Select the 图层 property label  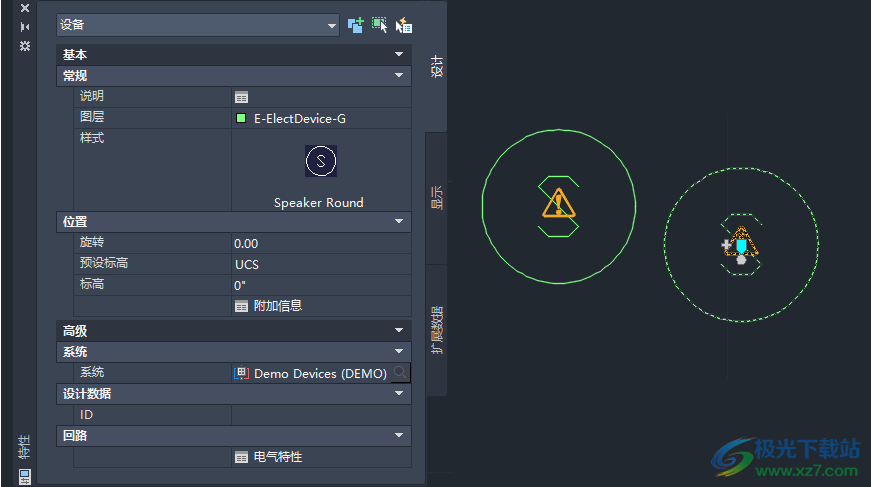click(92, 117)
